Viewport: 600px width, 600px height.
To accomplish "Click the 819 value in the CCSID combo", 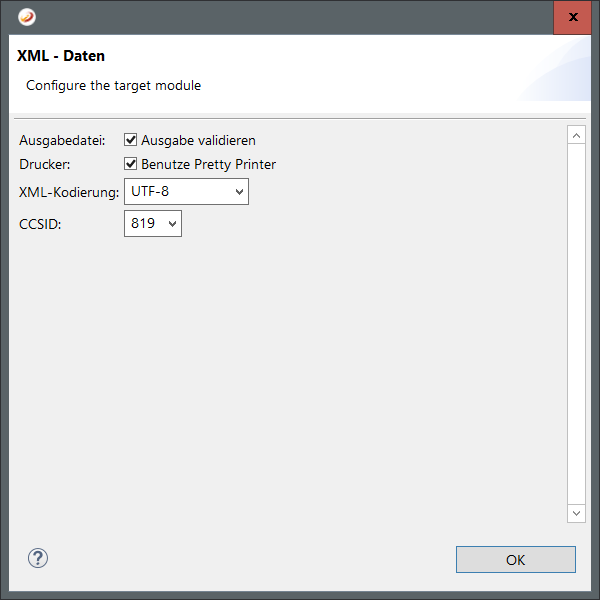I will coord(143,224).
